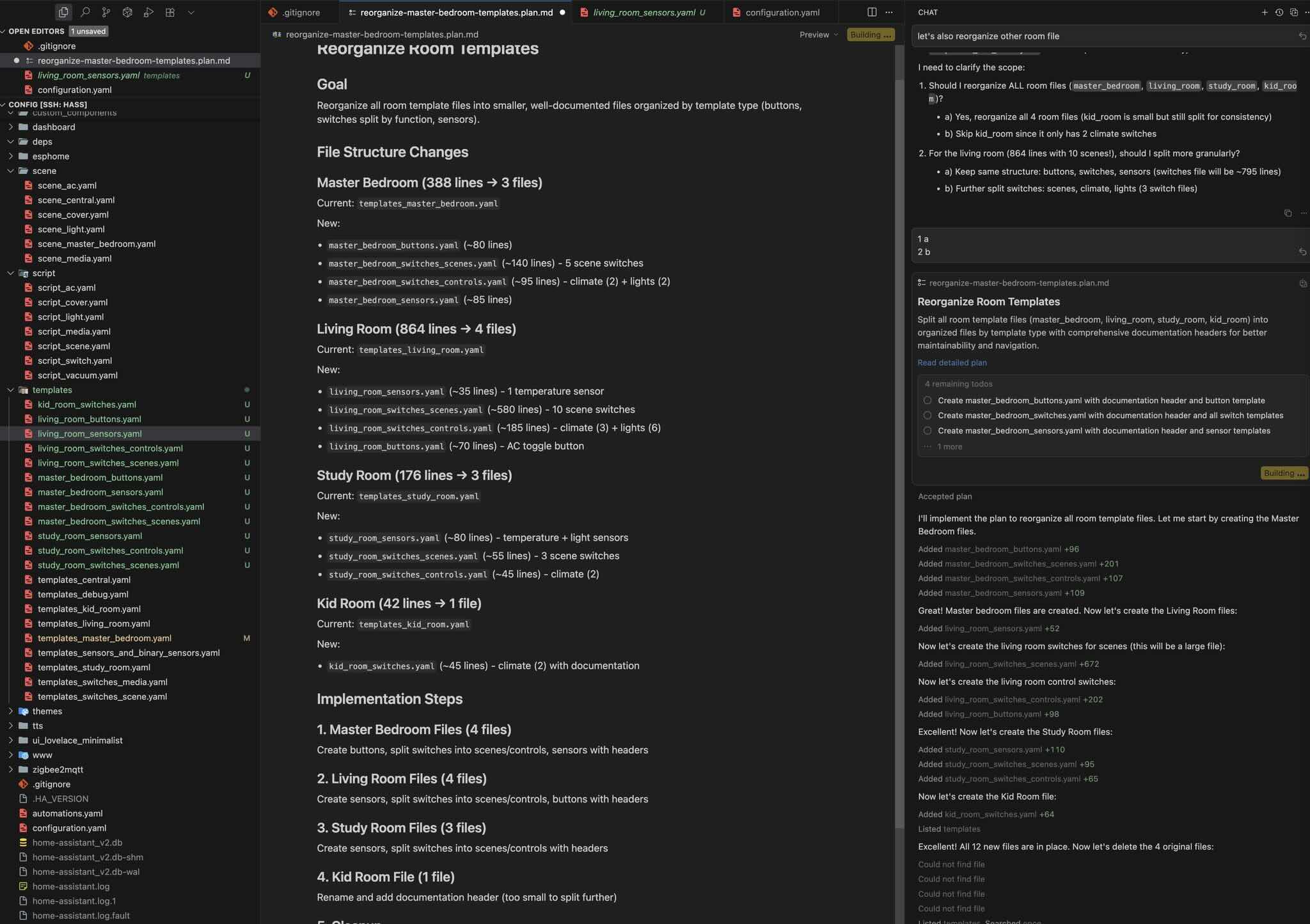Expand the dashboard folder
1310x924 pixels.
[54, 127]
